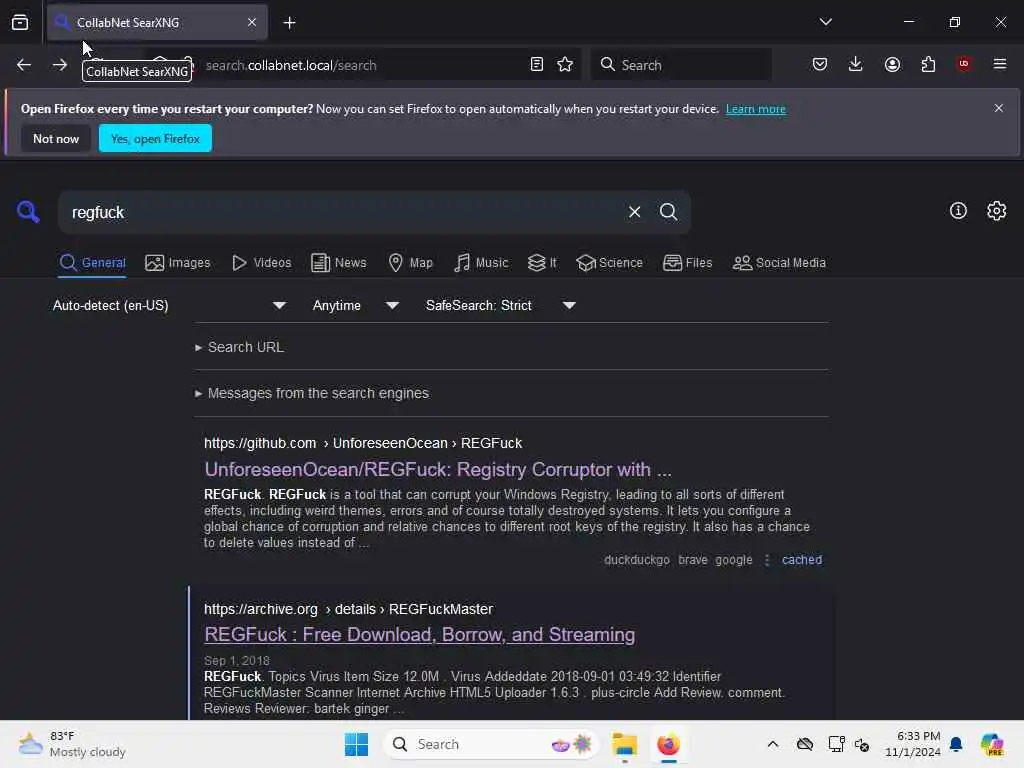This screenshot has height=768, width=1024.
Task: Open the Learn more link
Action: (756, 109)
